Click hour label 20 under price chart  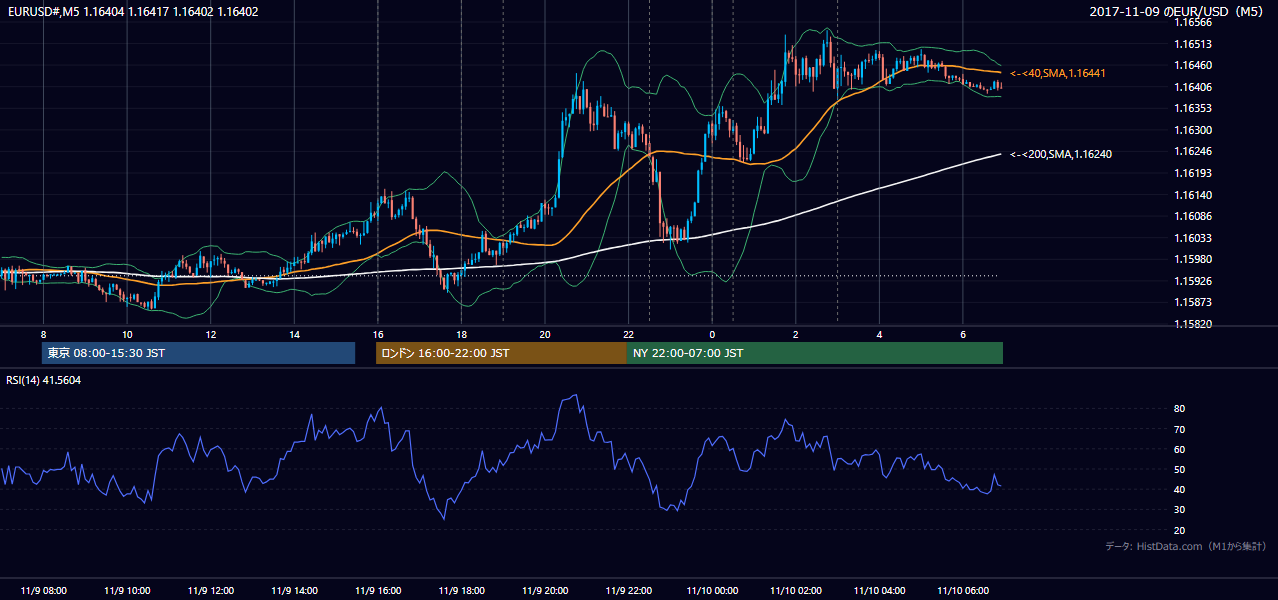(544, 334)
